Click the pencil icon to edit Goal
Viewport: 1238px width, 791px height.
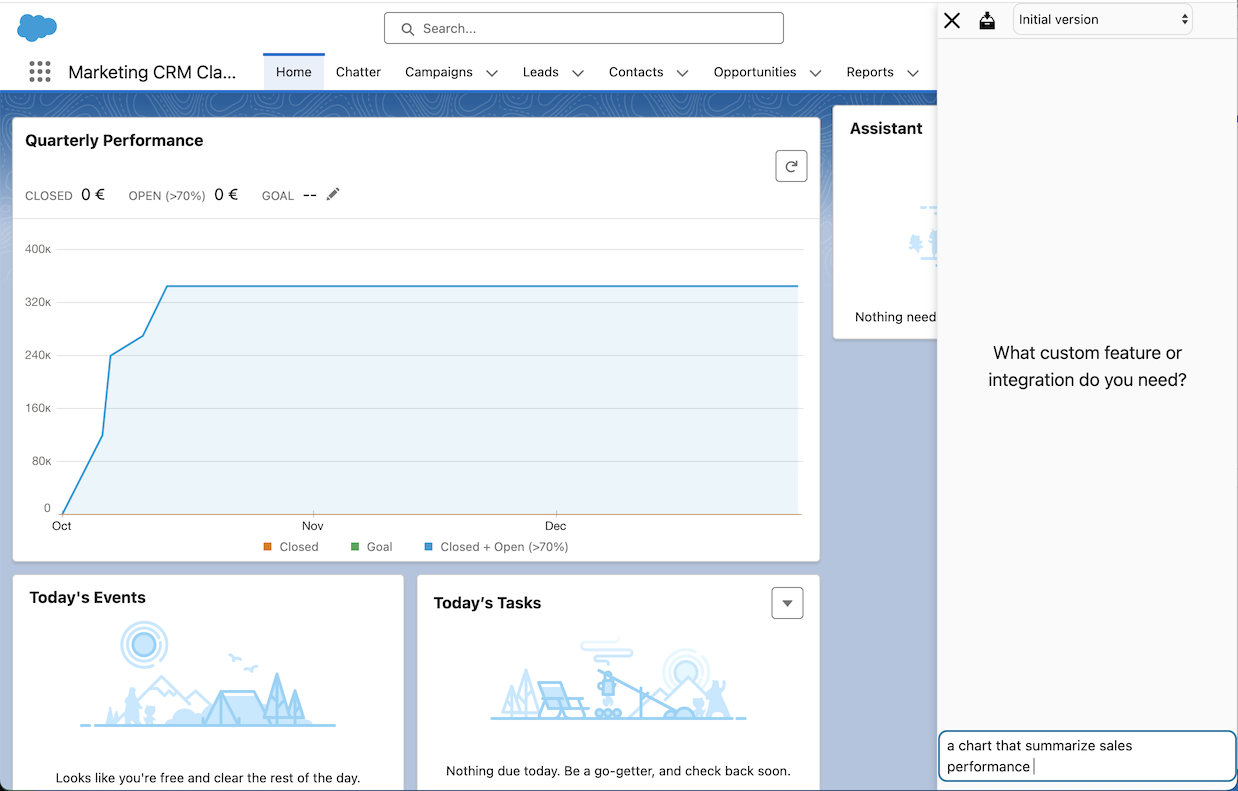pyautogui.click(x=333, y=194)
